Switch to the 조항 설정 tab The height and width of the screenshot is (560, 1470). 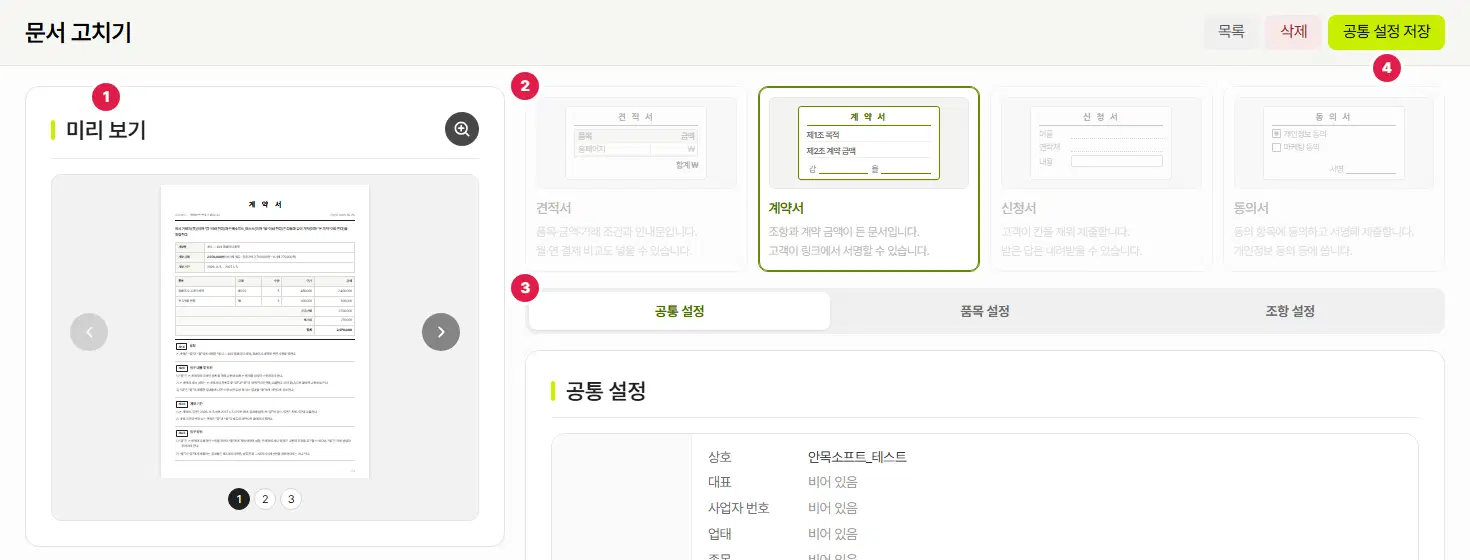(x=1290, y=311)
